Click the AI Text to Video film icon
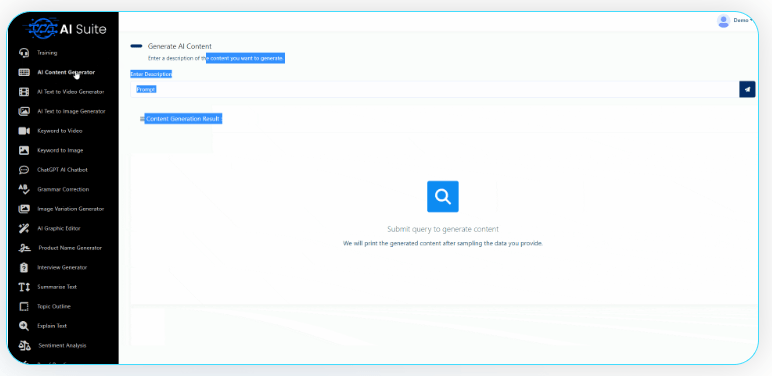The image size is (772, 376). [24, 92]
